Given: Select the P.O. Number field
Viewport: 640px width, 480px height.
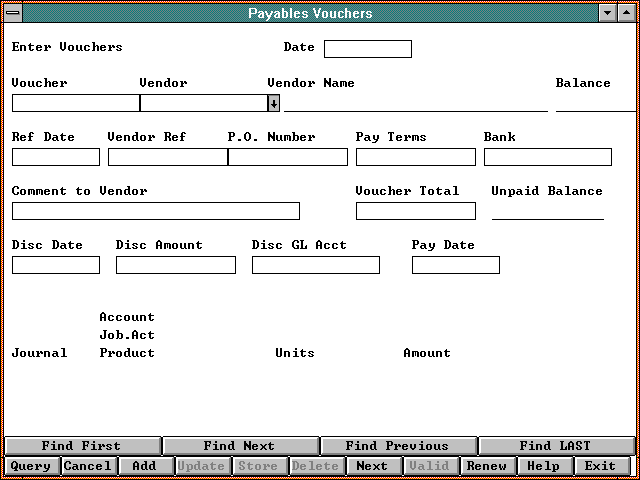Looking at the screenshot, I should pyautogui.click(x=288, y=157).
